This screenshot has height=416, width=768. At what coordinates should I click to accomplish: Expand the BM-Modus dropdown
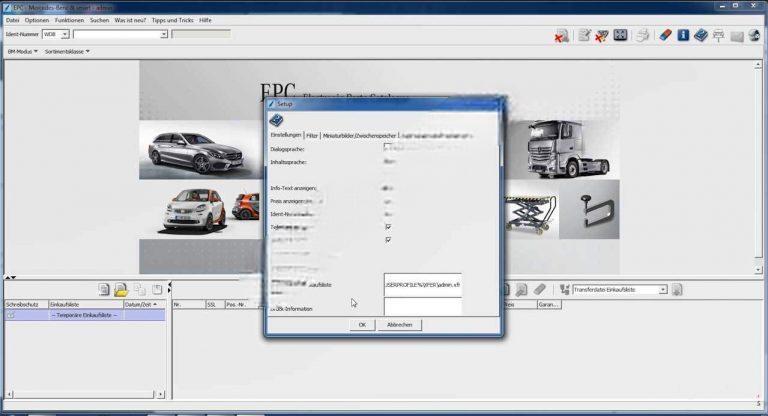(22, 51)
